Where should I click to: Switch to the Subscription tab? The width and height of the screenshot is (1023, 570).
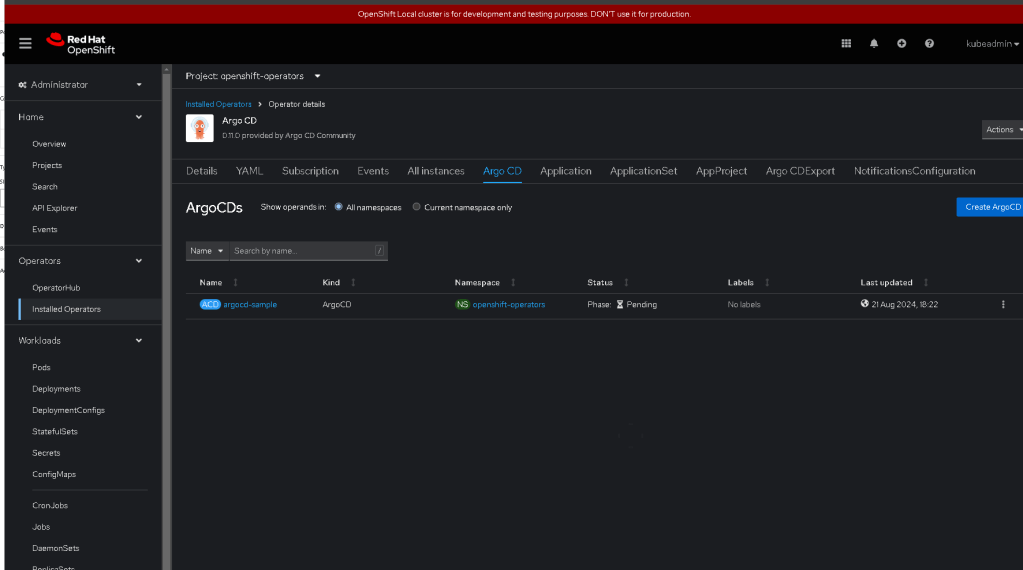[x=310, y=171]
